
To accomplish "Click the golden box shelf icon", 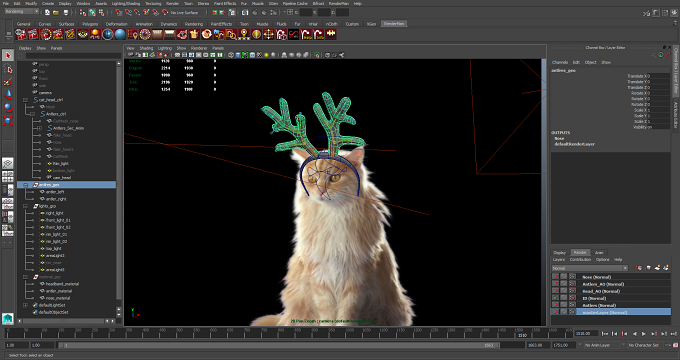I will pos(194,34).
